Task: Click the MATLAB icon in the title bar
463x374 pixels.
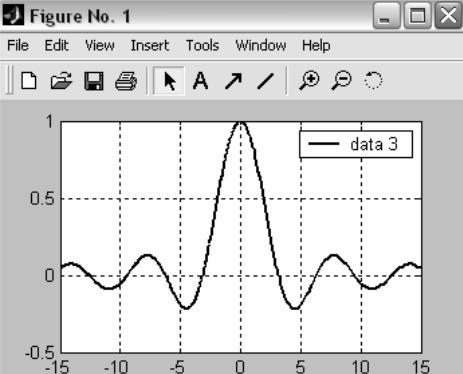Action: [13, 15]
